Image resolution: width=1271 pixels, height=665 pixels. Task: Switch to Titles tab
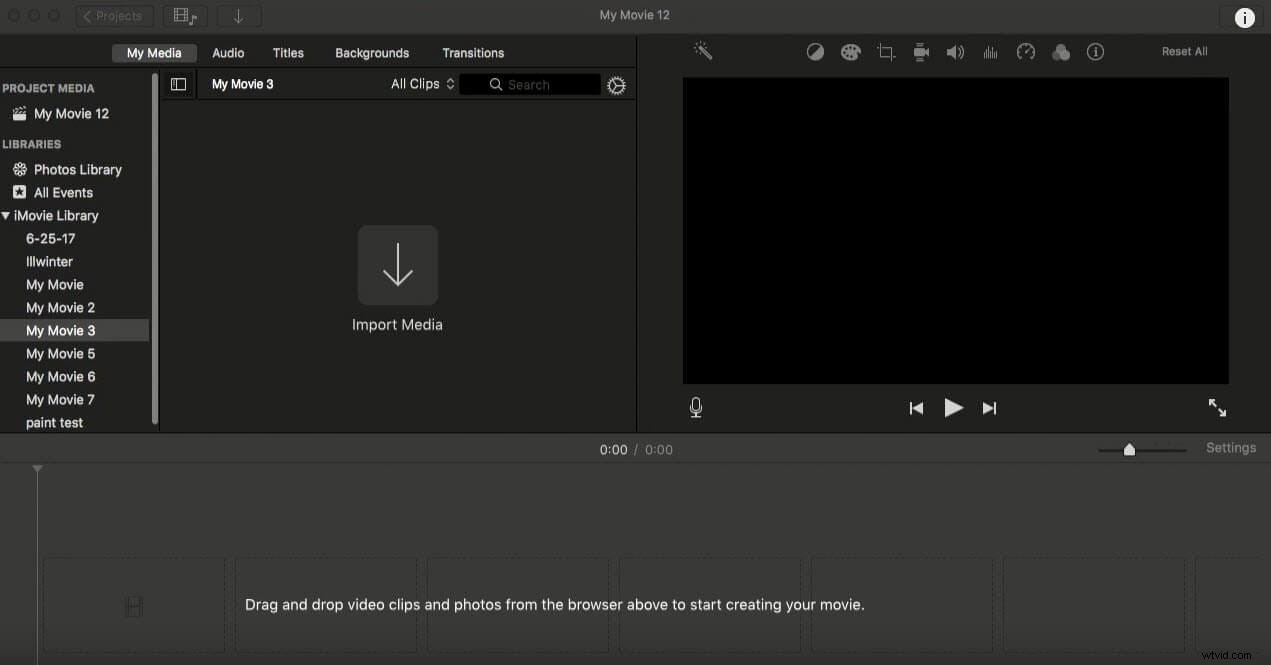click(288, 53)
